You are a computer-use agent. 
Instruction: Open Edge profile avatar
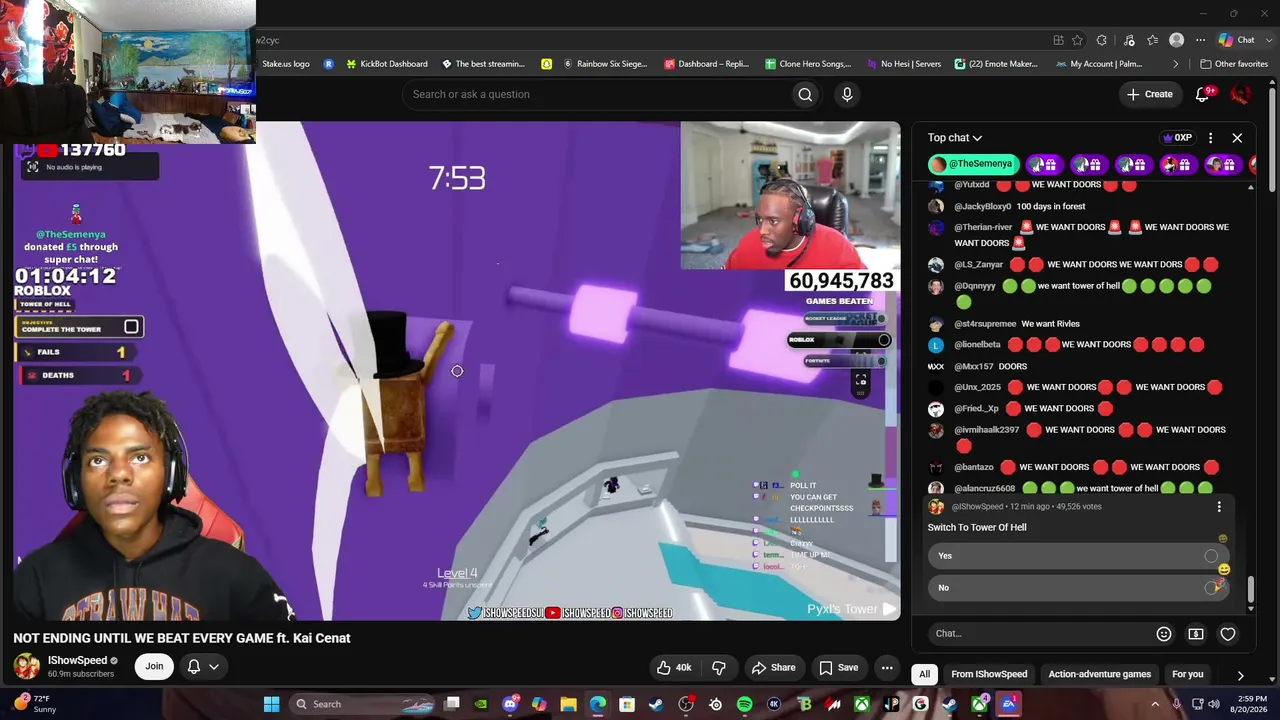pos(1177,40)
